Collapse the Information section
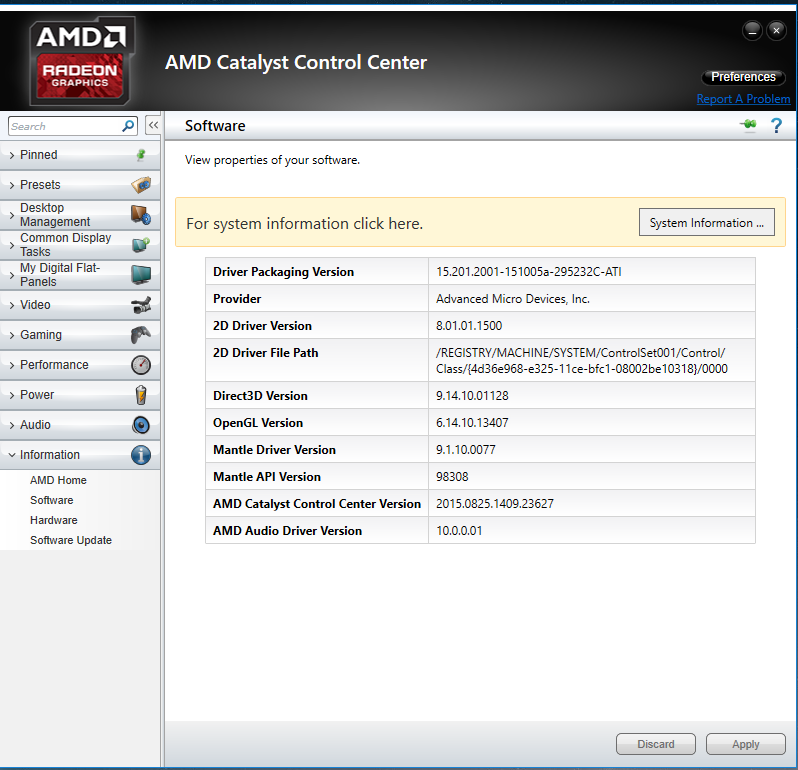798x770 pixels. point(50,455)
